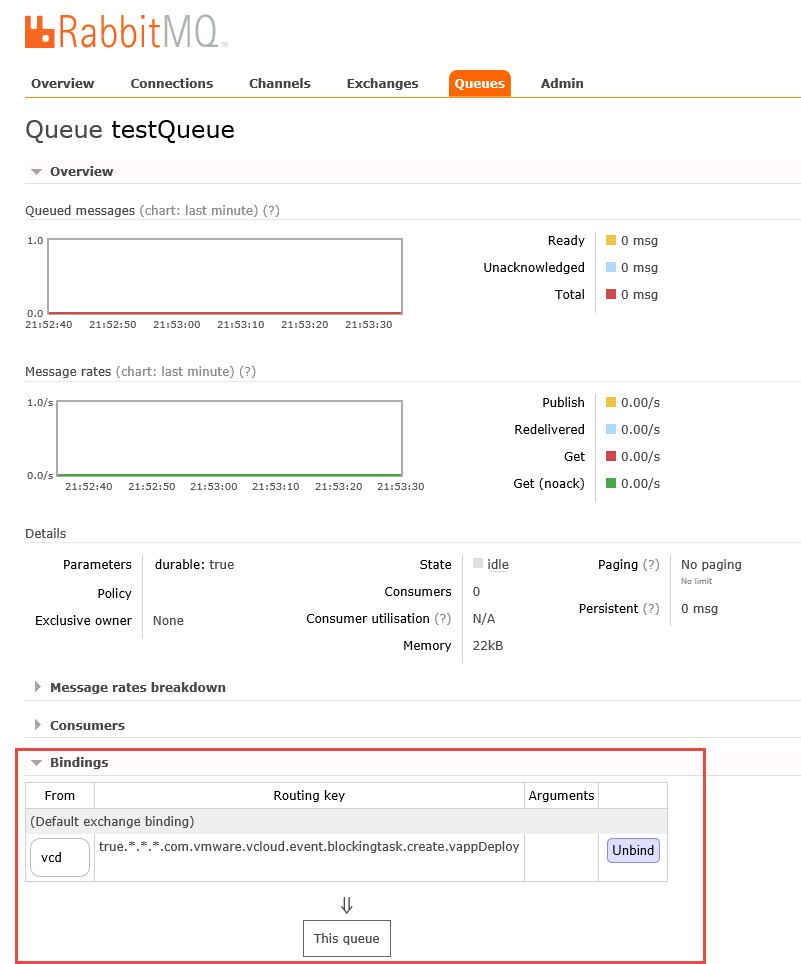Viewport: 801px width, 964px height.
Task: Switch to the Connections tab
Action: (171, 83)
